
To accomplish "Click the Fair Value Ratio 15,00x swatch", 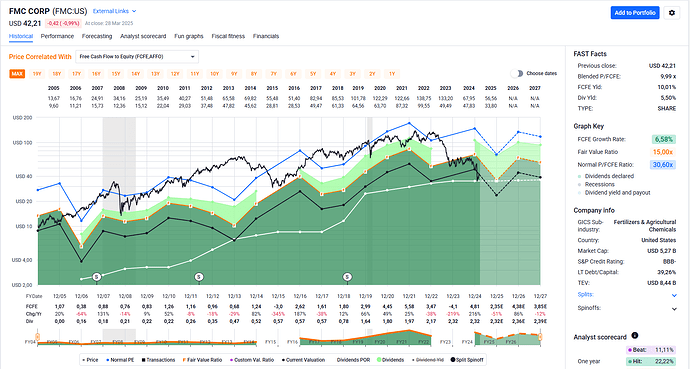I will (663, 152).
